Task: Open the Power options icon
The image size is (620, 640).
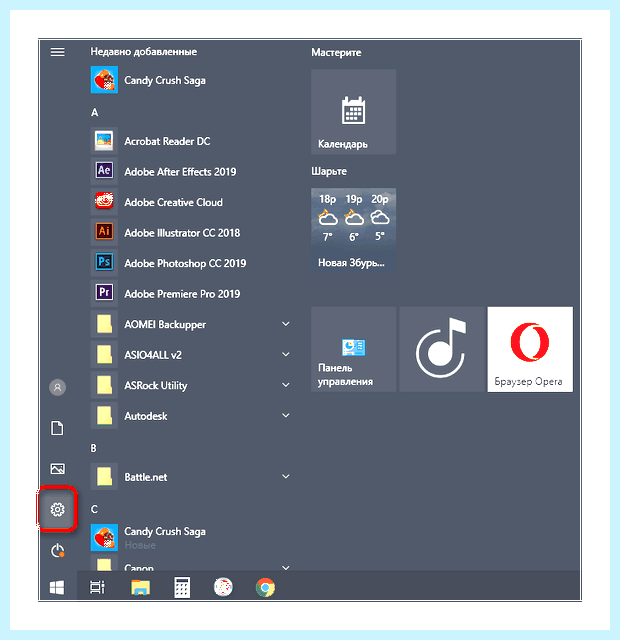Action: (58, 551)
